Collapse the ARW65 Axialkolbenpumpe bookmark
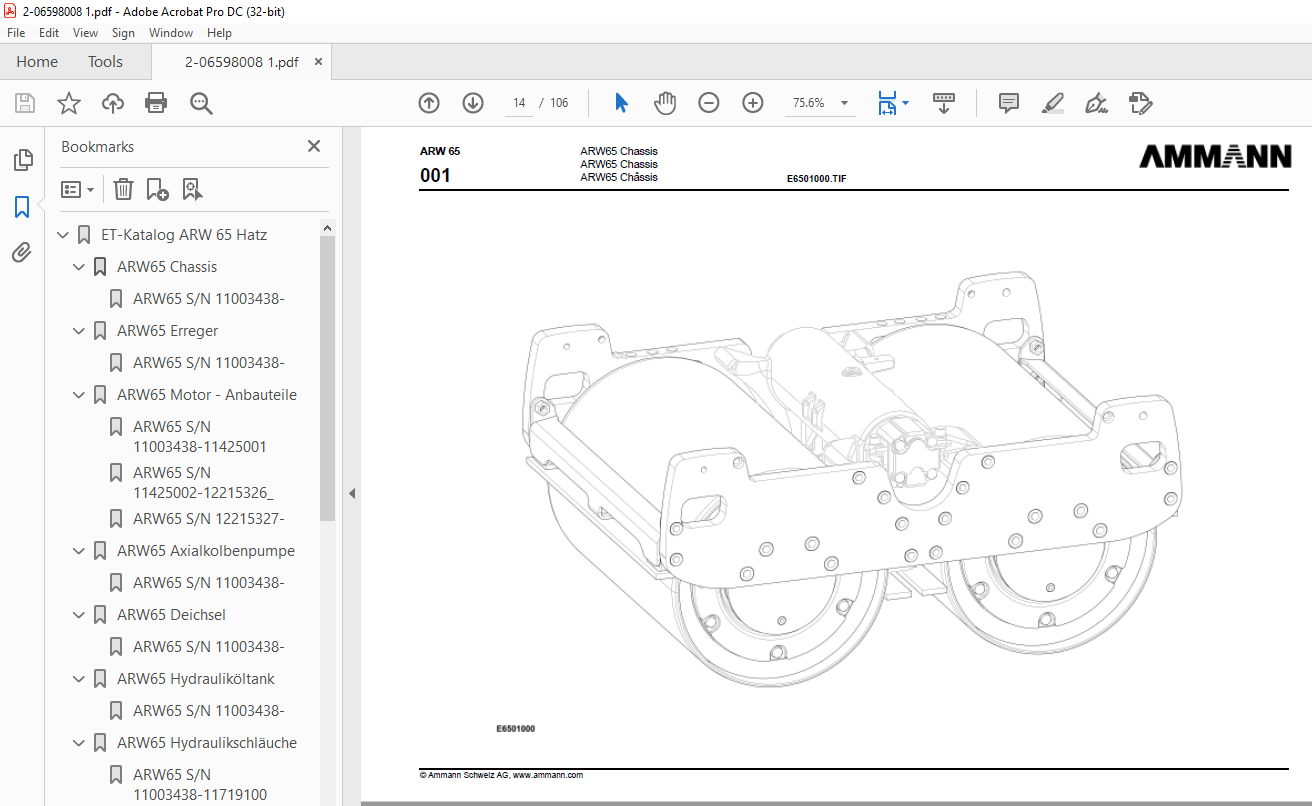 pyautogui.click(x=79, y=551)
